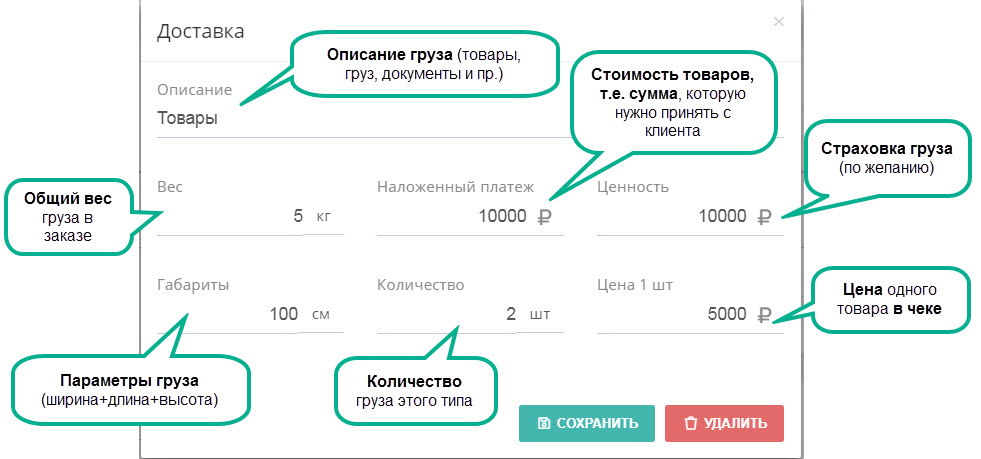Click the Описание груза callout bubble
Screen dimensions: 981x459
[x=424, y=64]
